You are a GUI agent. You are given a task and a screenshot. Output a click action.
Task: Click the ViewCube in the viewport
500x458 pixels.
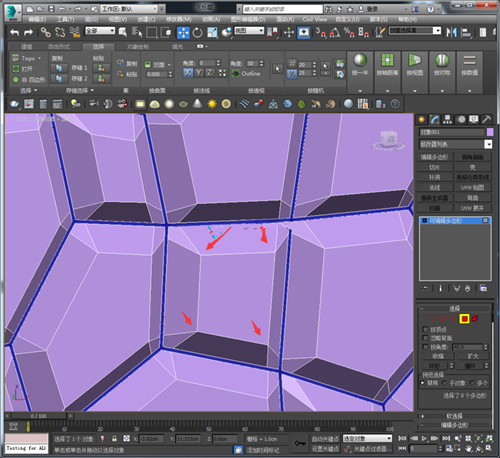(388, 140)
